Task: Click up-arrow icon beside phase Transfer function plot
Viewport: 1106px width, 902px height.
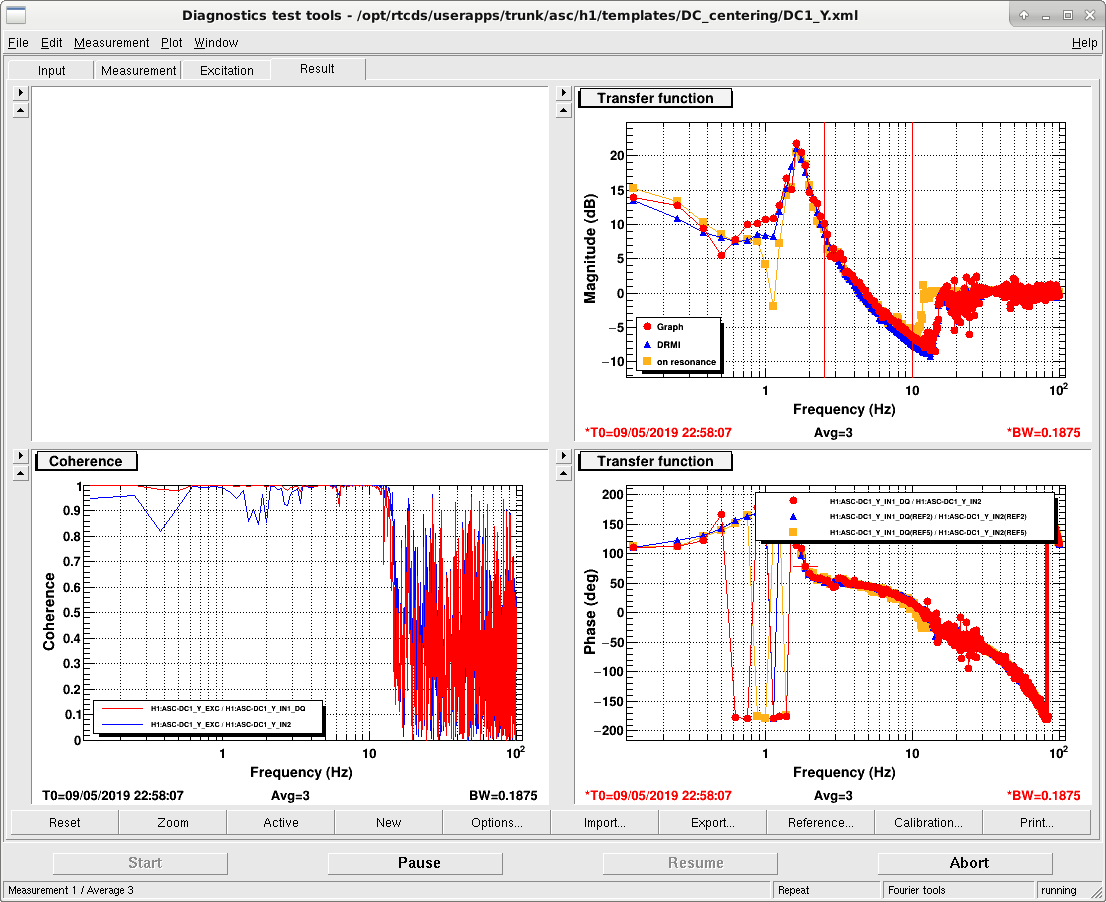Action: click(x=563, y=474)
